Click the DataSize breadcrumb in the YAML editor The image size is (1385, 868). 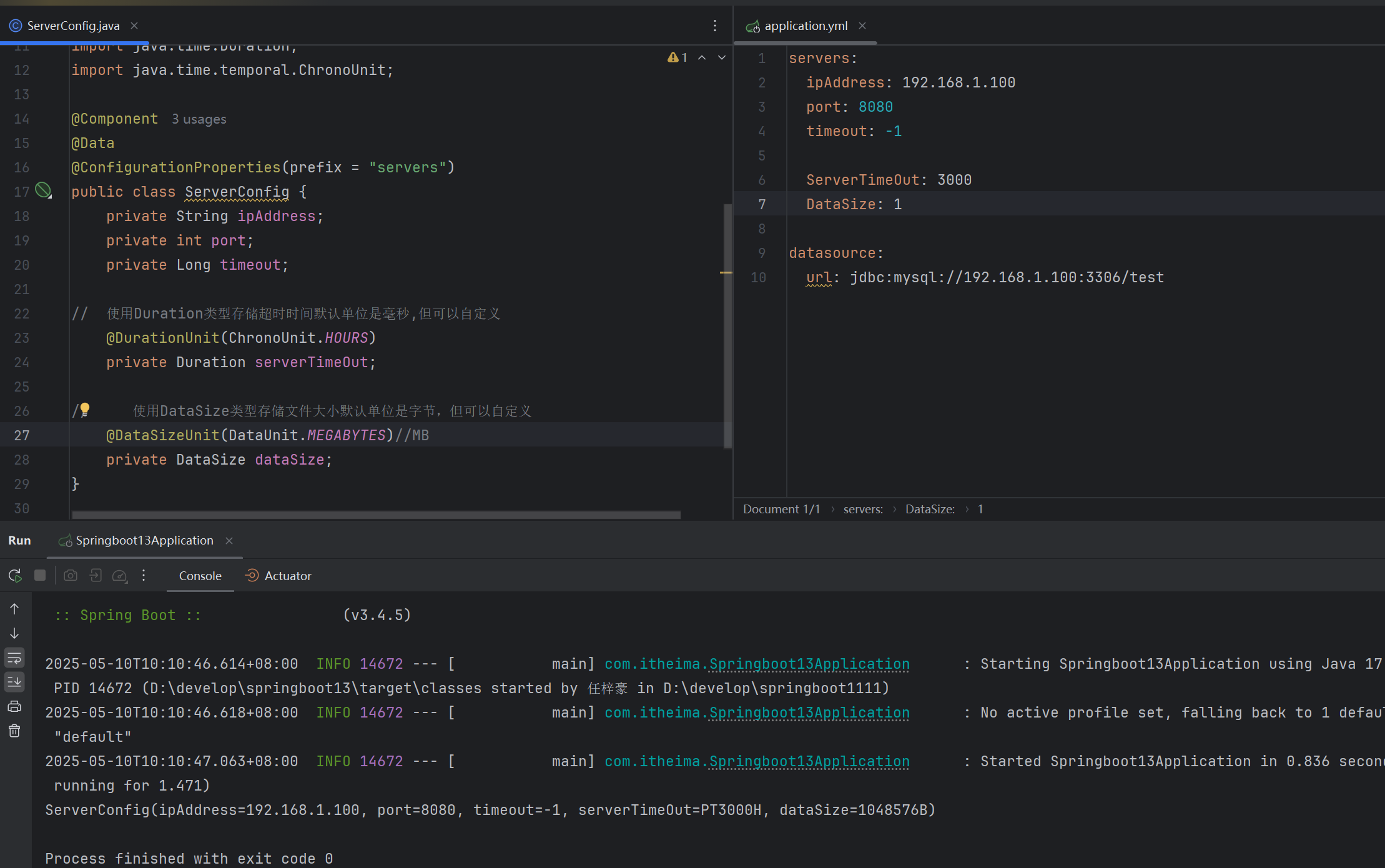pos(930,510)
